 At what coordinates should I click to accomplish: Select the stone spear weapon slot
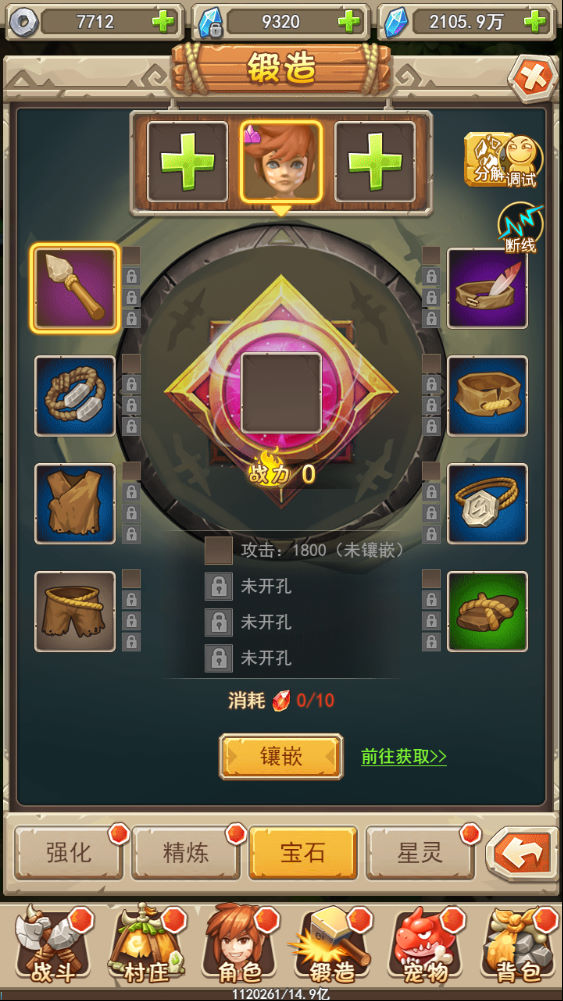[75, 289]
